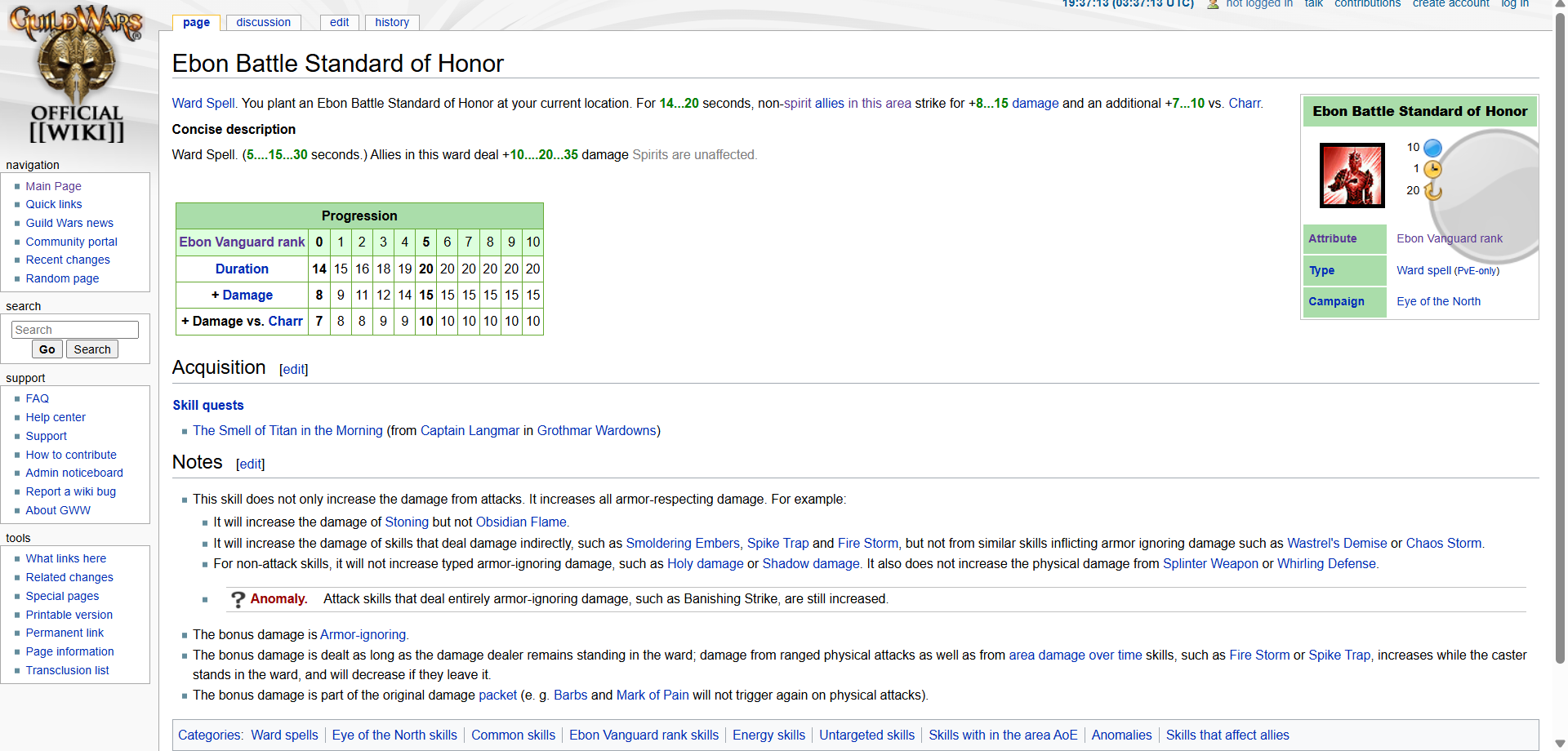Open Permanent link
Viewport: 1568px width, 751px height.
tap(65, 633)
